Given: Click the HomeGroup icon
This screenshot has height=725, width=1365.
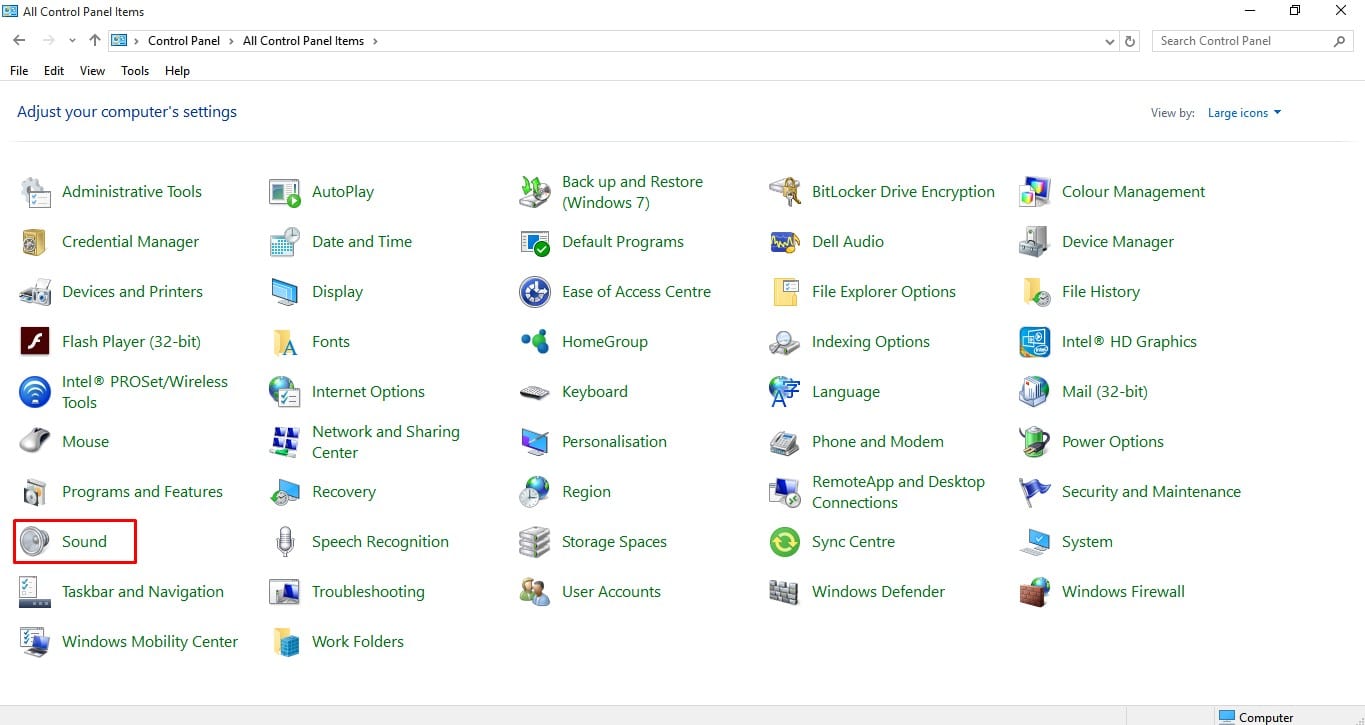Looking at the screenshot, I should tap(535, 342).
